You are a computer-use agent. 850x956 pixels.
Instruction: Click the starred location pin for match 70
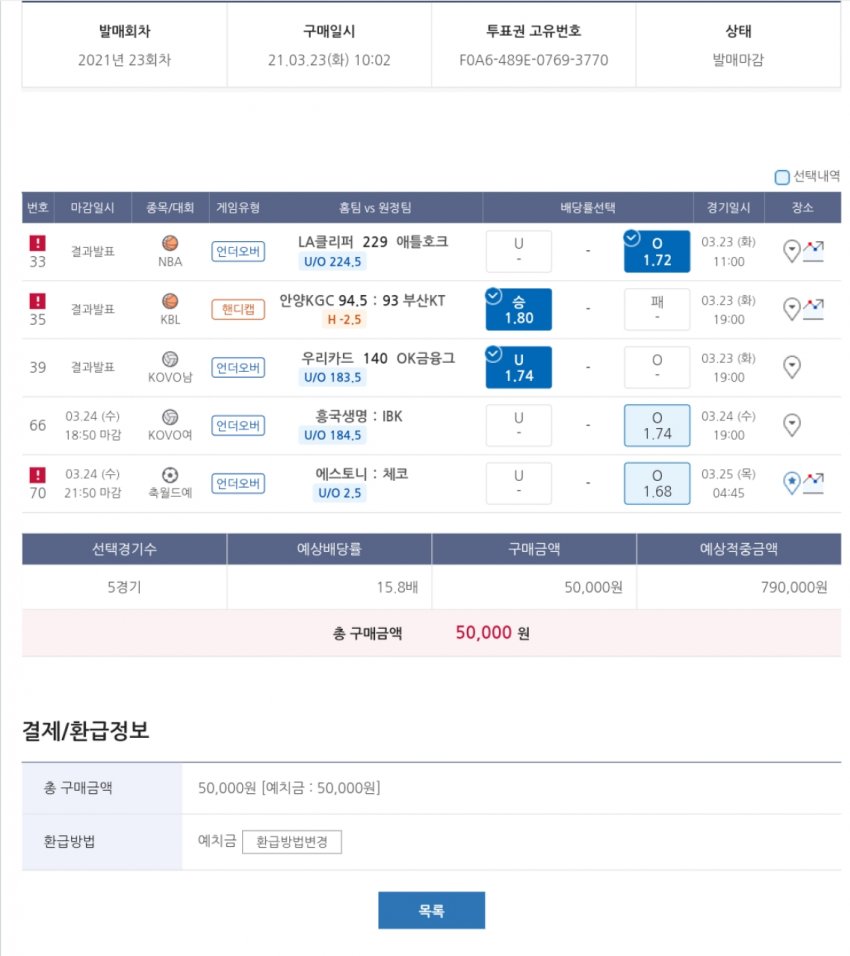[x=791, y=483]
